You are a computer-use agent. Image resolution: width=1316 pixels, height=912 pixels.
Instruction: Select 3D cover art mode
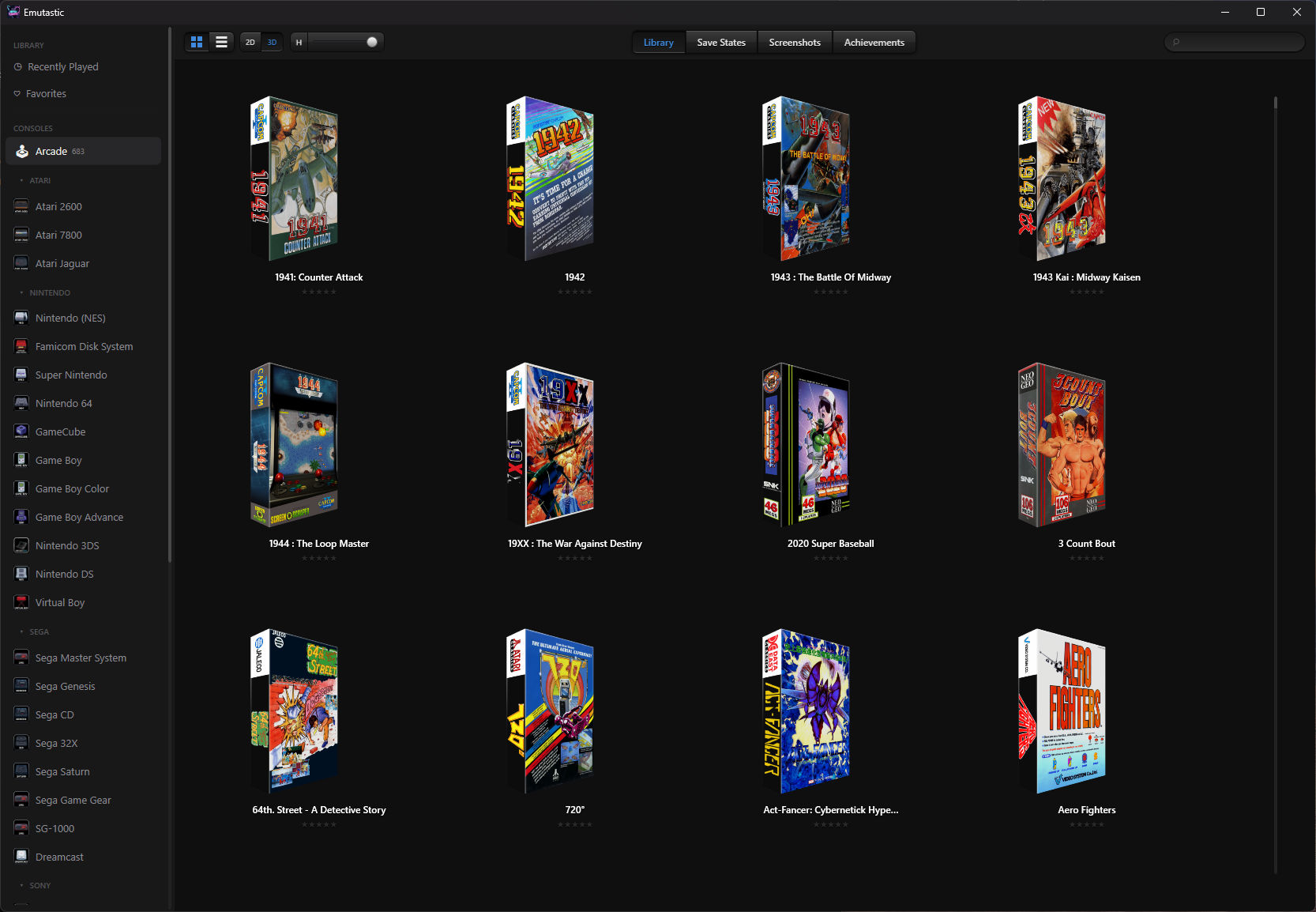[x=272, y=43]
